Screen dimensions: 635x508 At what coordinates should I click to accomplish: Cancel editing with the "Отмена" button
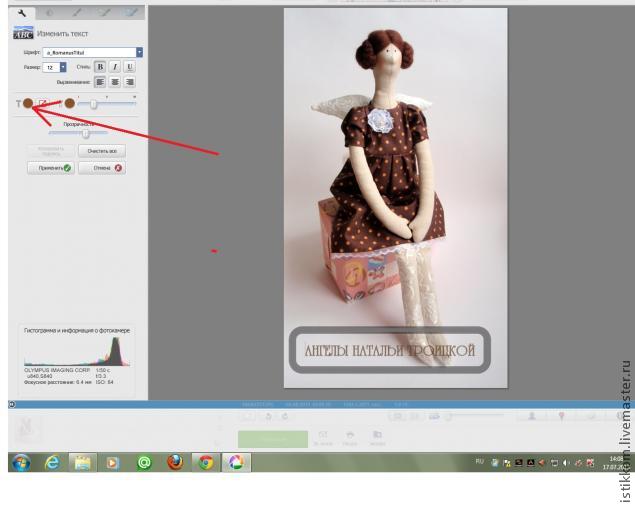tap(102, 168)
